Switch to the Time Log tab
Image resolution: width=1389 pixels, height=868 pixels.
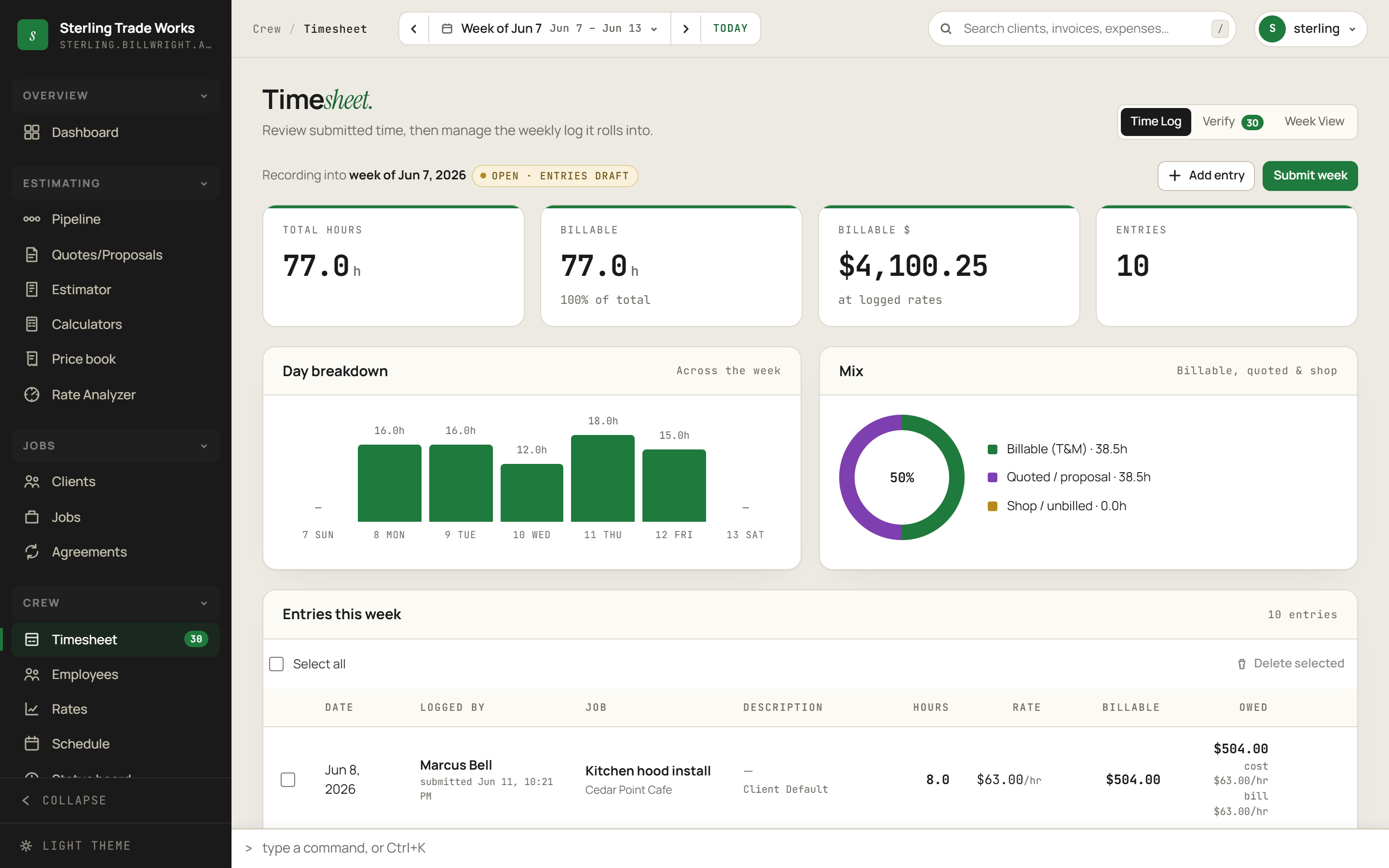[1156, 122]
